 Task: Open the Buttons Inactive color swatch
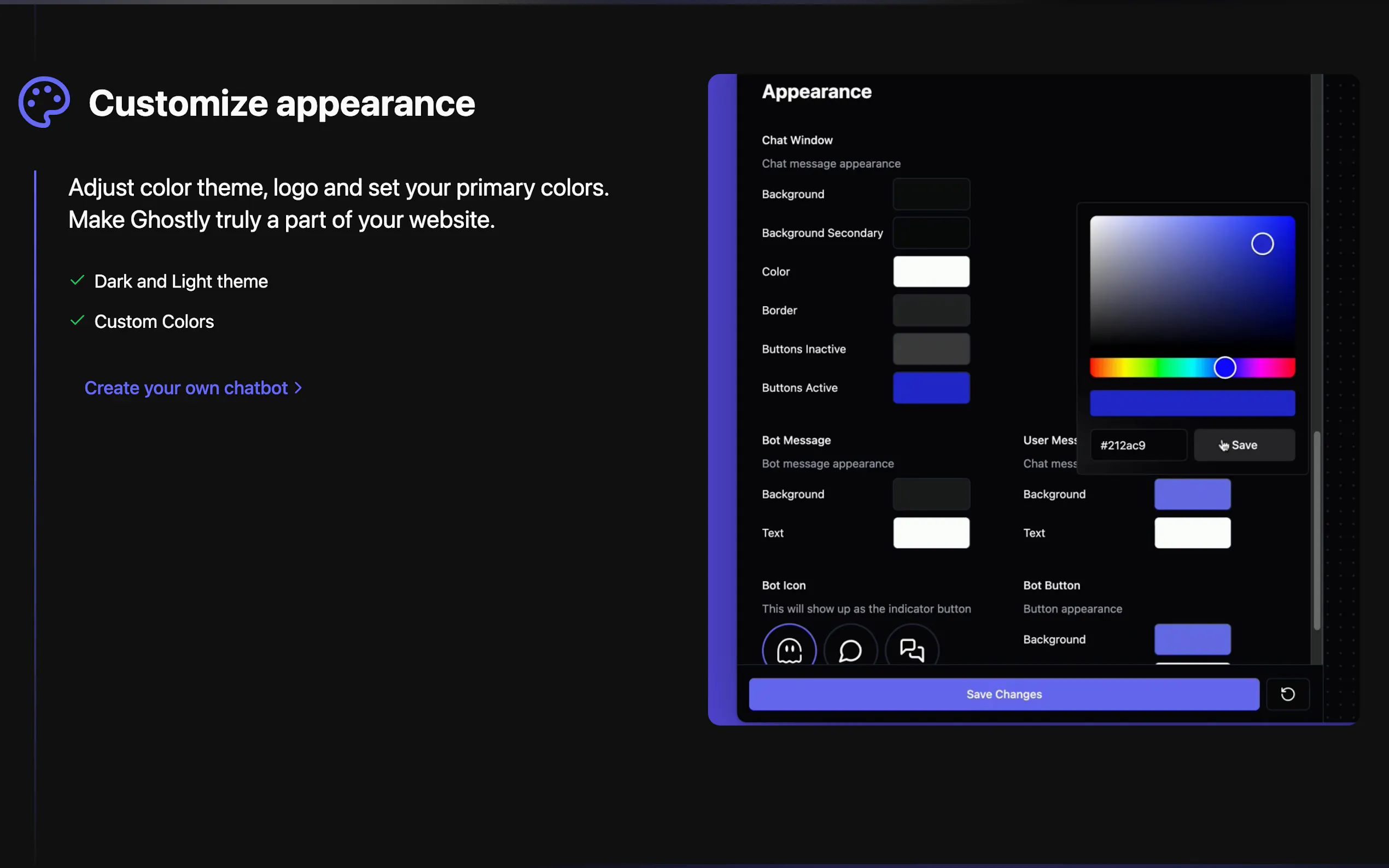(931, 349)
